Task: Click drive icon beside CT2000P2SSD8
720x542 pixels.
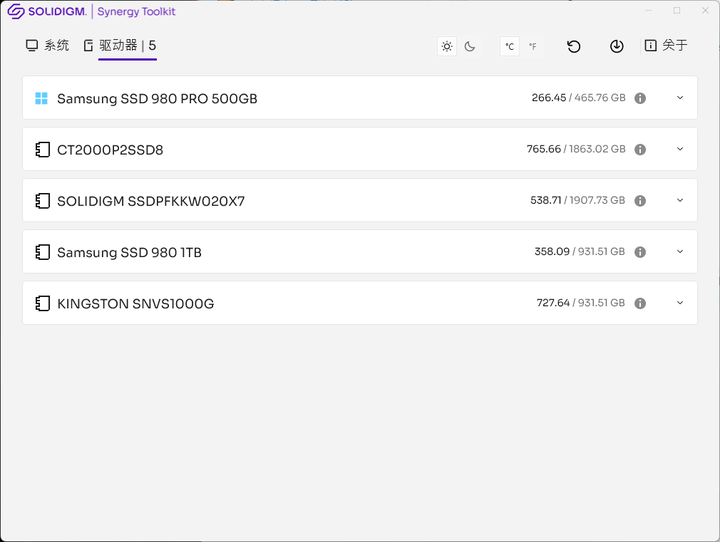Action: 42,150
